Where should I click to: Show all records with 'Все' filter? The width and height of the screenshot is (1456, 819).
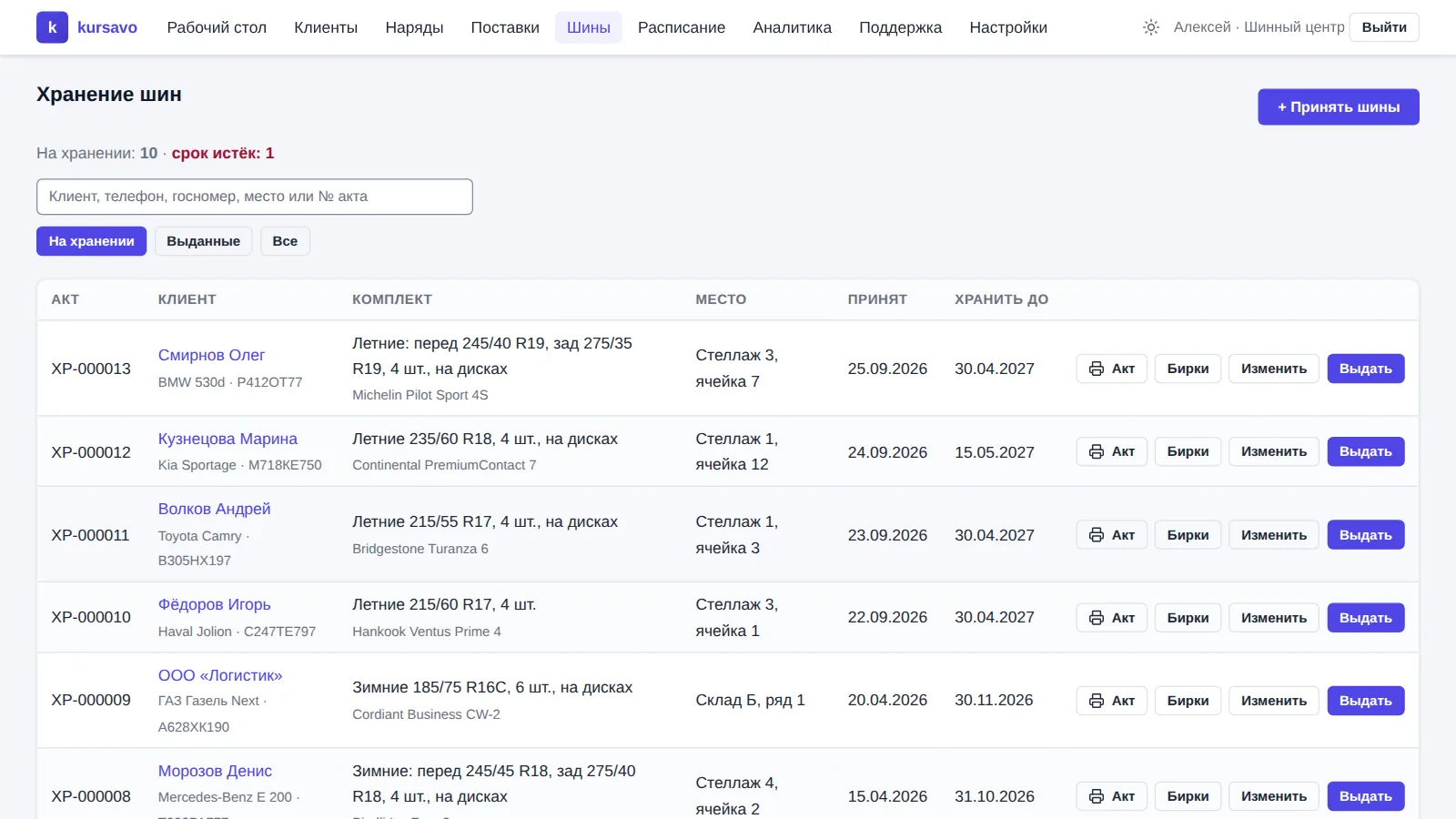[285, 241]
